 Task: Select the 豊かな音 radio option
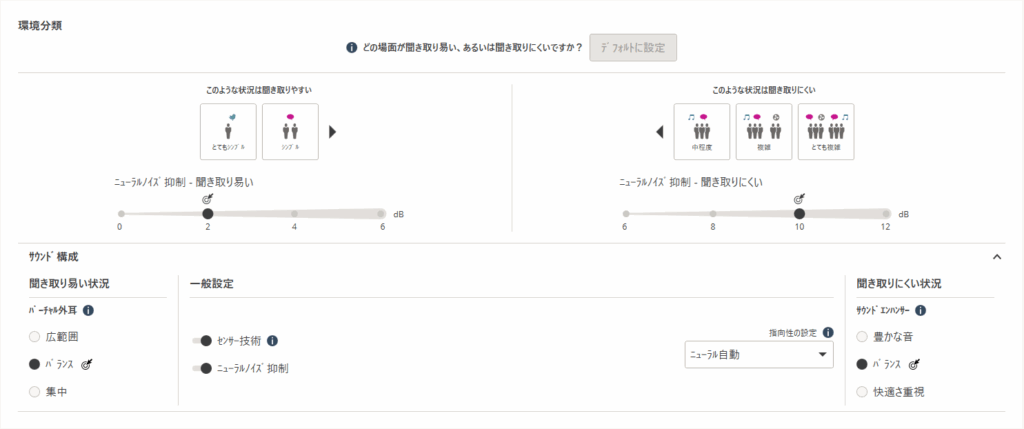point(862,338)
